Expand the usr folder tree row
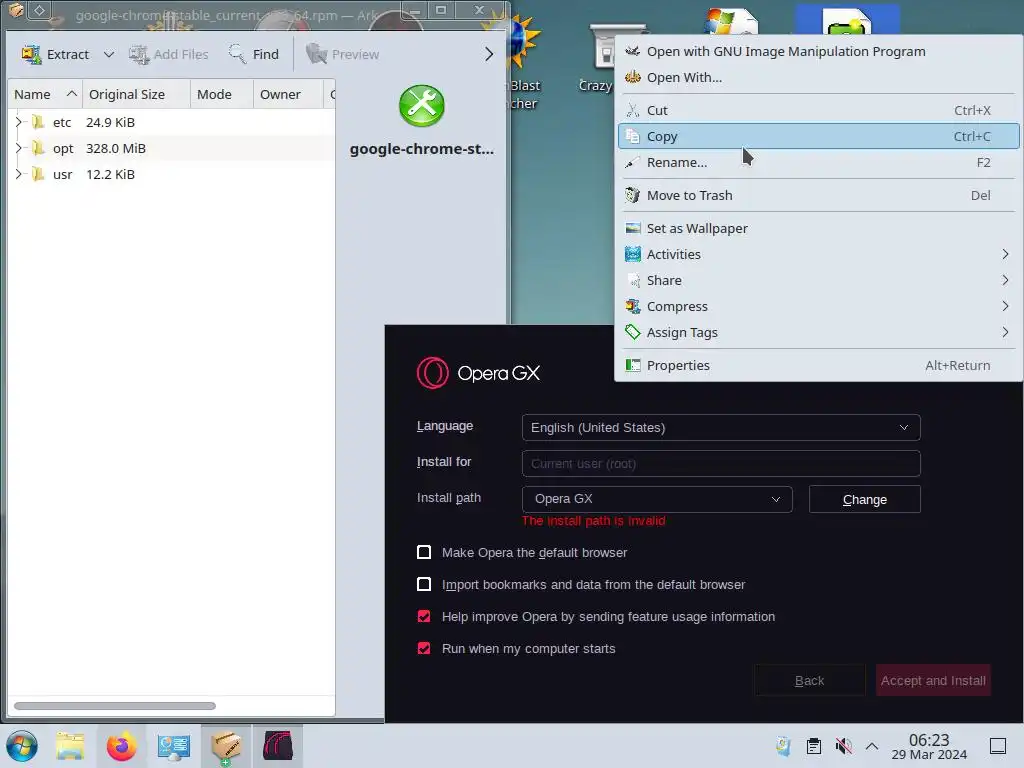Viewport: 1024px width, 768px height. click(19, 174)
